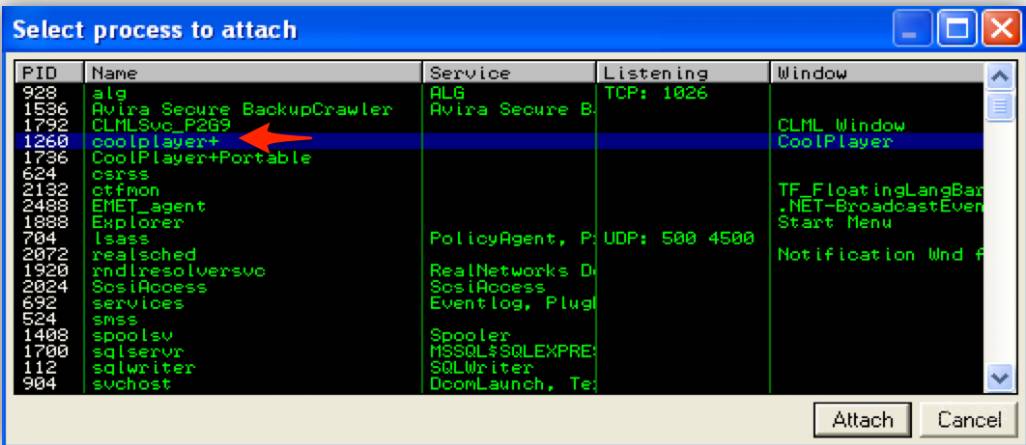Select the ScsiAccess process name
Screen dimensions: 1026x445
pyautogui.click(x=149, y=287)
